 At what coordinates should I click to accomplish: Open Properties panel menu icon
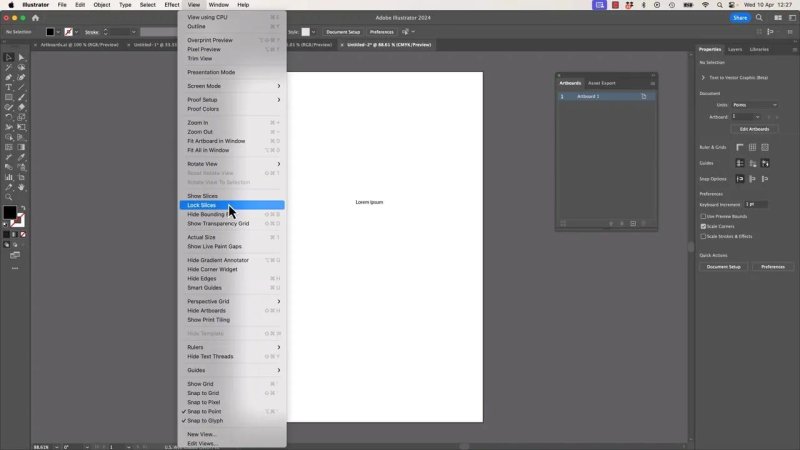(x=794, y=49)
